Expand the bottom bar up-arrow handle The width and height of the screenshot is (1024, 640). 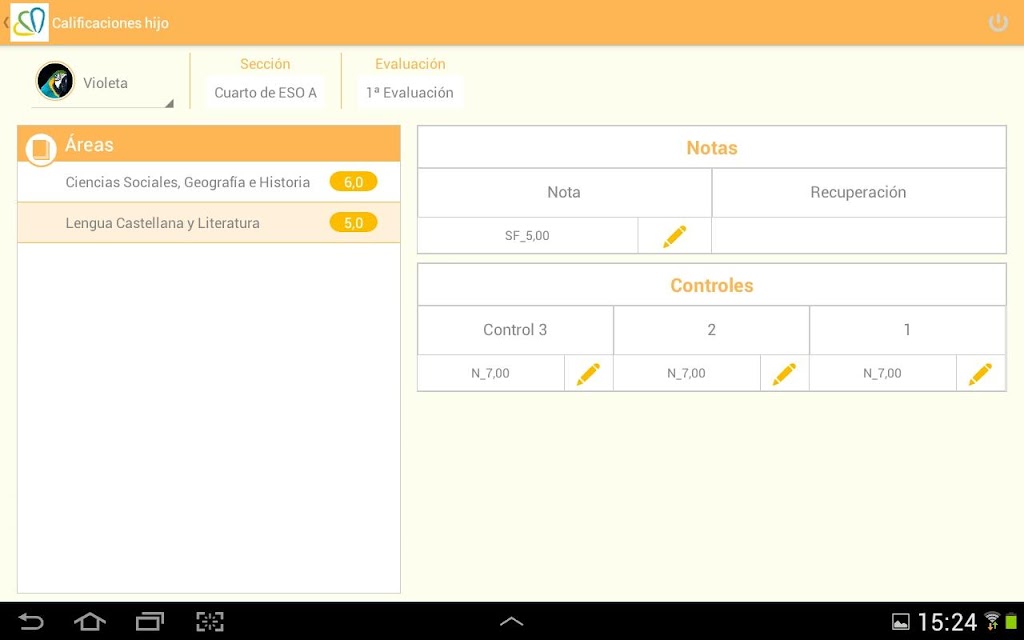tap(511, 622)
